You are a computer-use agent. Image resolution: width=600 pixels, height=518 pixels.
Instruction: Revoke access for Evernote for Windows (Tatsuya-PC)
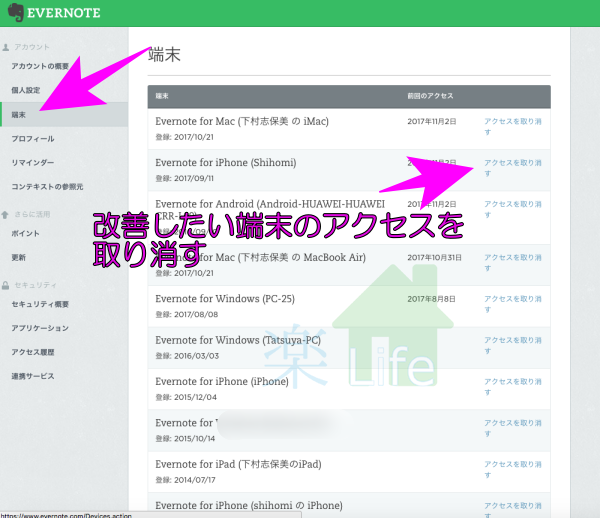(513, 345)
